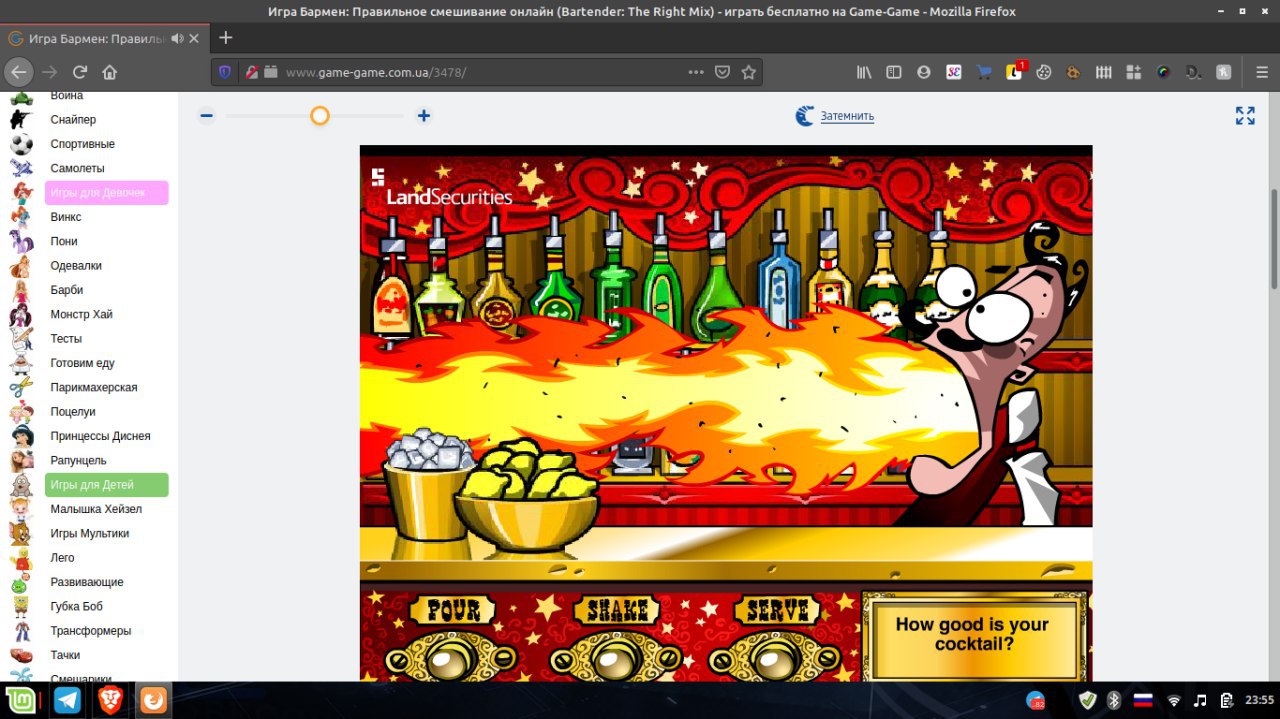Open the Лего category

point(62,558)
